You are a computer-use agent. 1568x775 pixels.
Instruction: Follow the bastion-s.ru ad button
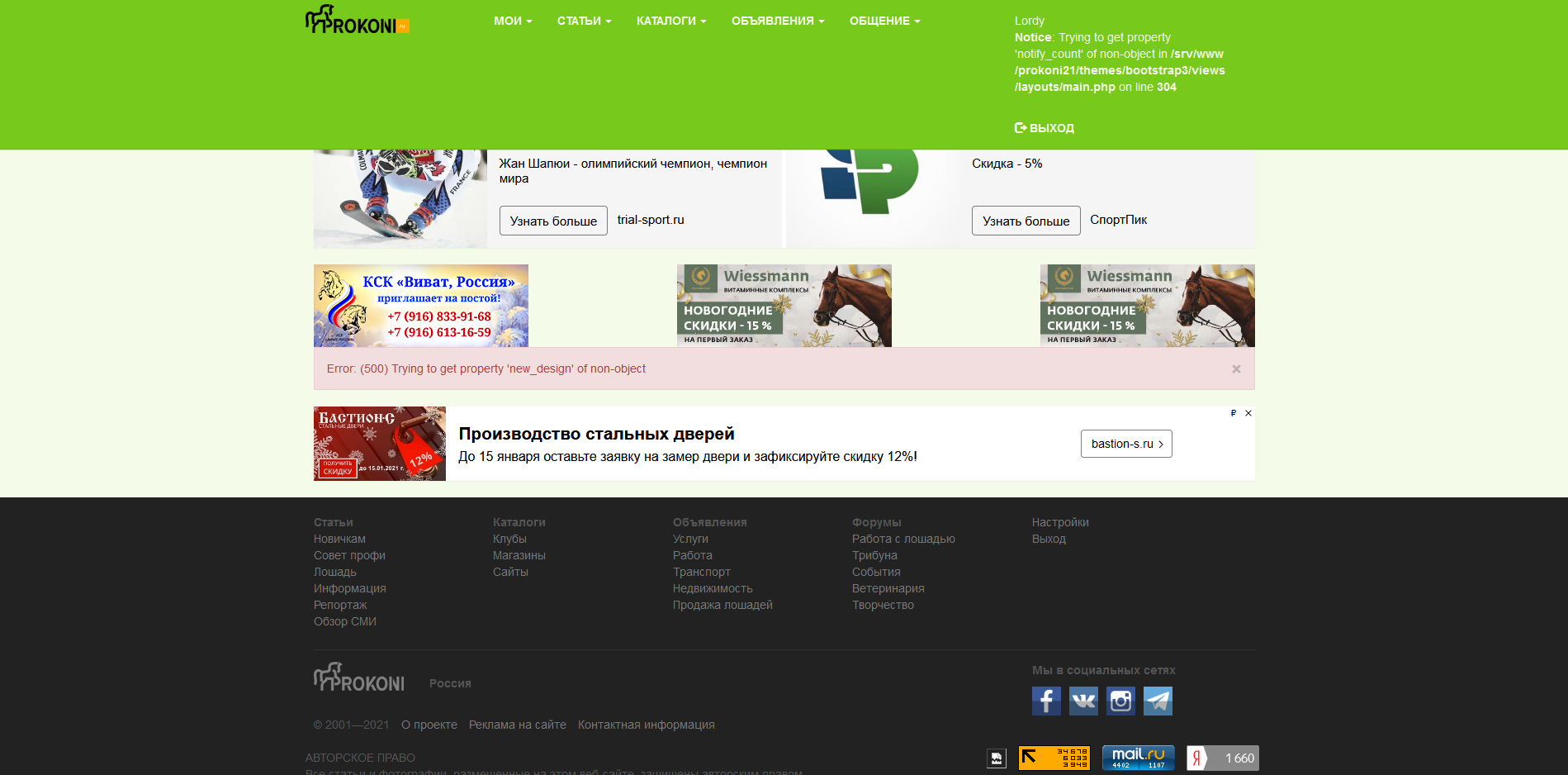click(x=1125, y=444)
